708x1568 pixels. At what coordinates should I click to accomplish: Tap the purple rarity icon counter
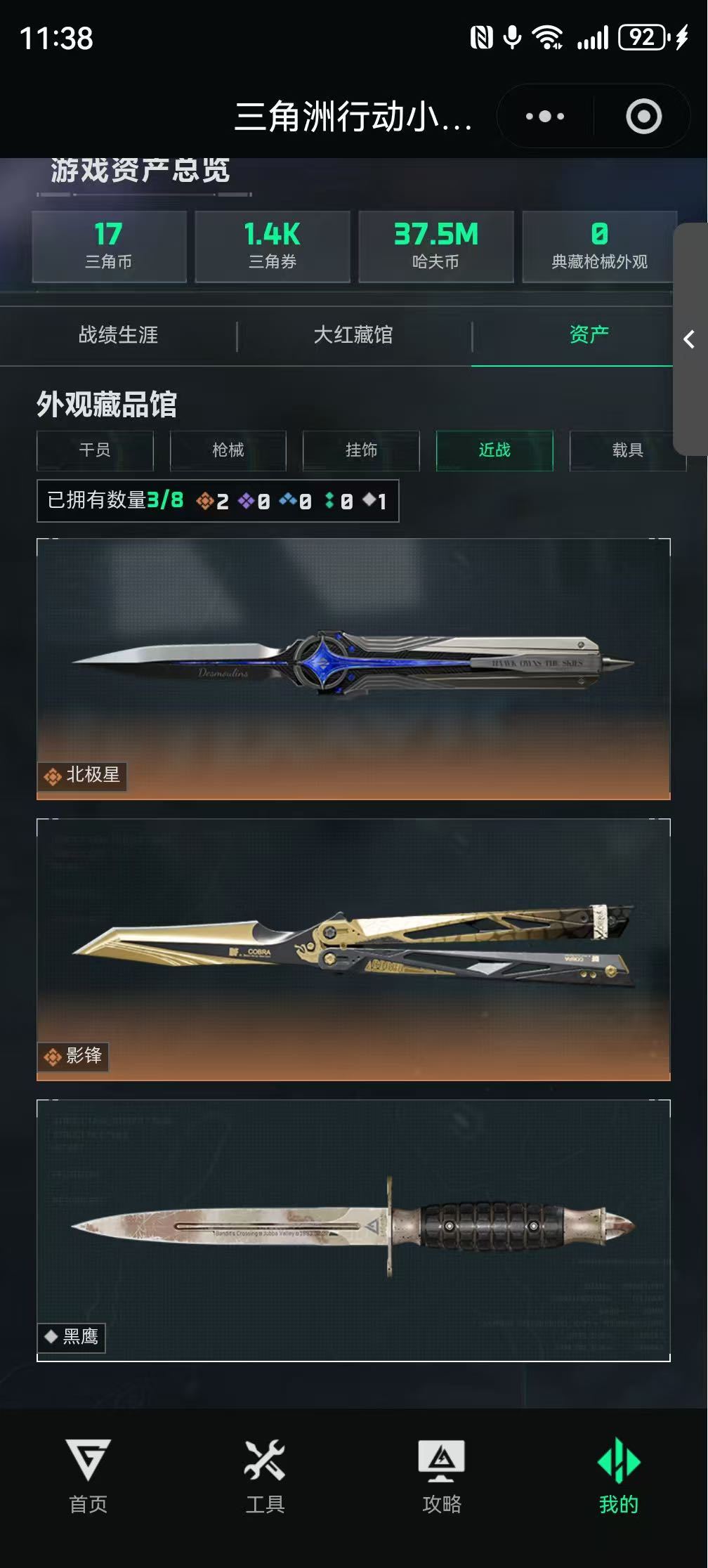[254, 501]
